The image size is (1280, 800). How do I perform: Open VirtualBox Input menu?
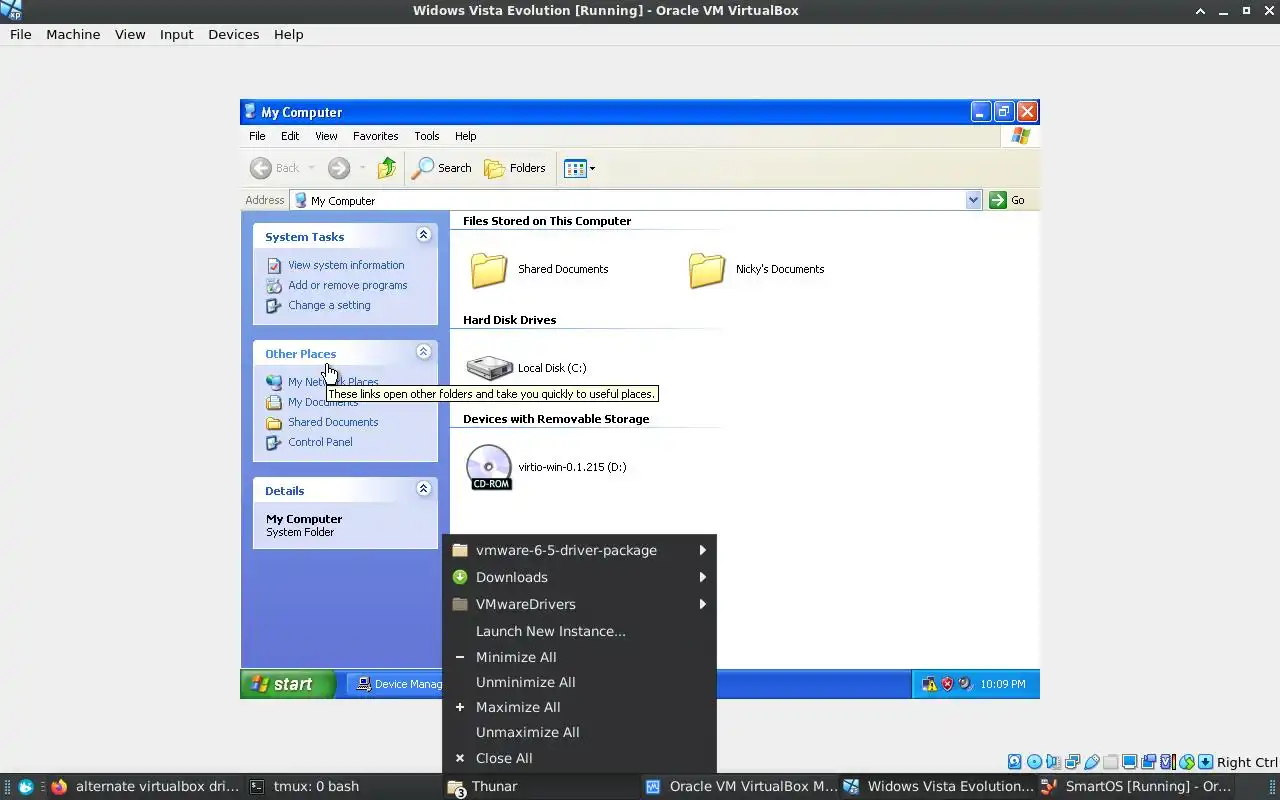176,34
